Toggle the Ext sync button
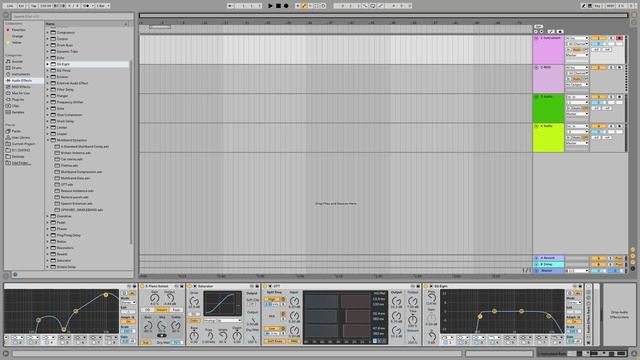640x360 pixels. tap(21, 6)
